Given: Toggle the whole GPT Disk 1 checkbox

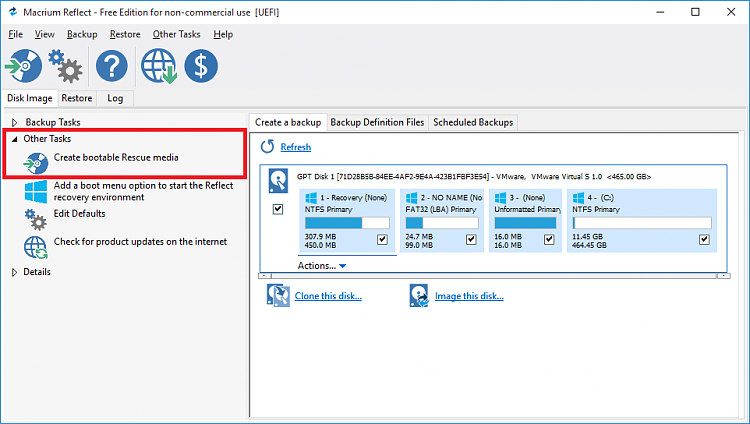Looking at the screenshot, I should (278, 209).
